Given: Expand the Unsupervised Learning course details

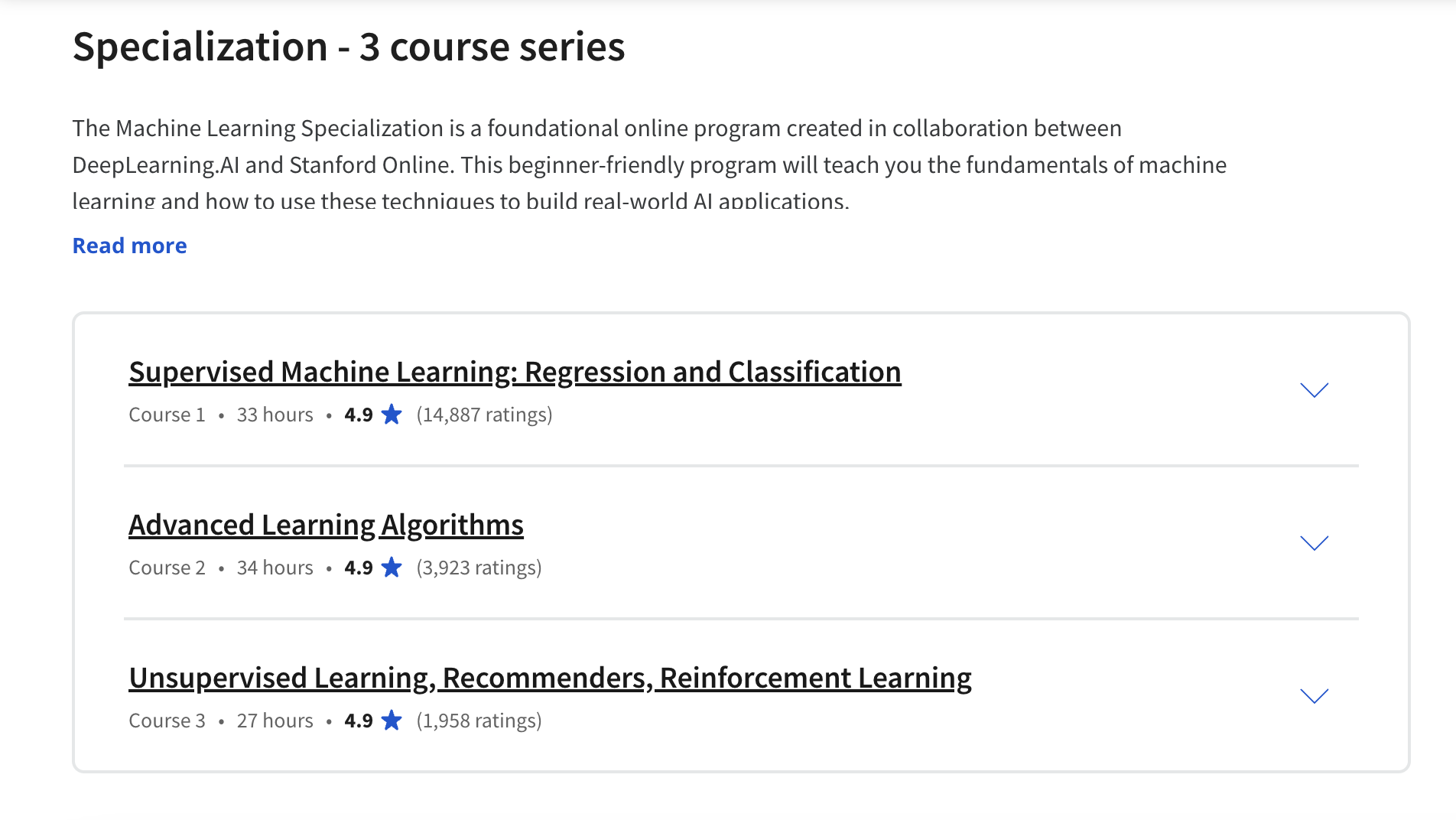Looking at the screenshot, I should click(x=1315, y=695).
